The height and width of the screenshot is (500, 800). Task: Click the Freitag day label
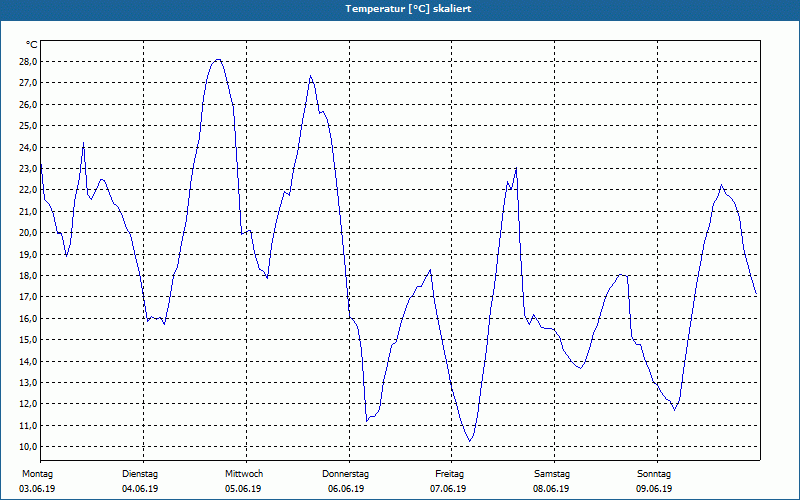(x=449, y=474)
